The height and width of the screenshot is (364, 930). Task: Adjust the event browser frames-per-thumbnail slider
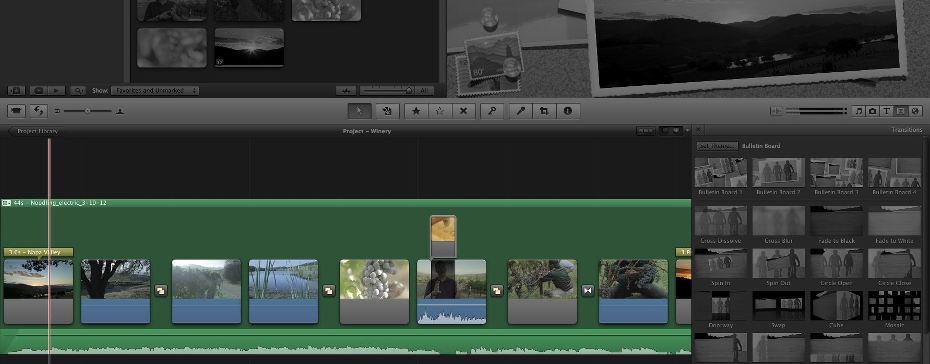[387, 91]
